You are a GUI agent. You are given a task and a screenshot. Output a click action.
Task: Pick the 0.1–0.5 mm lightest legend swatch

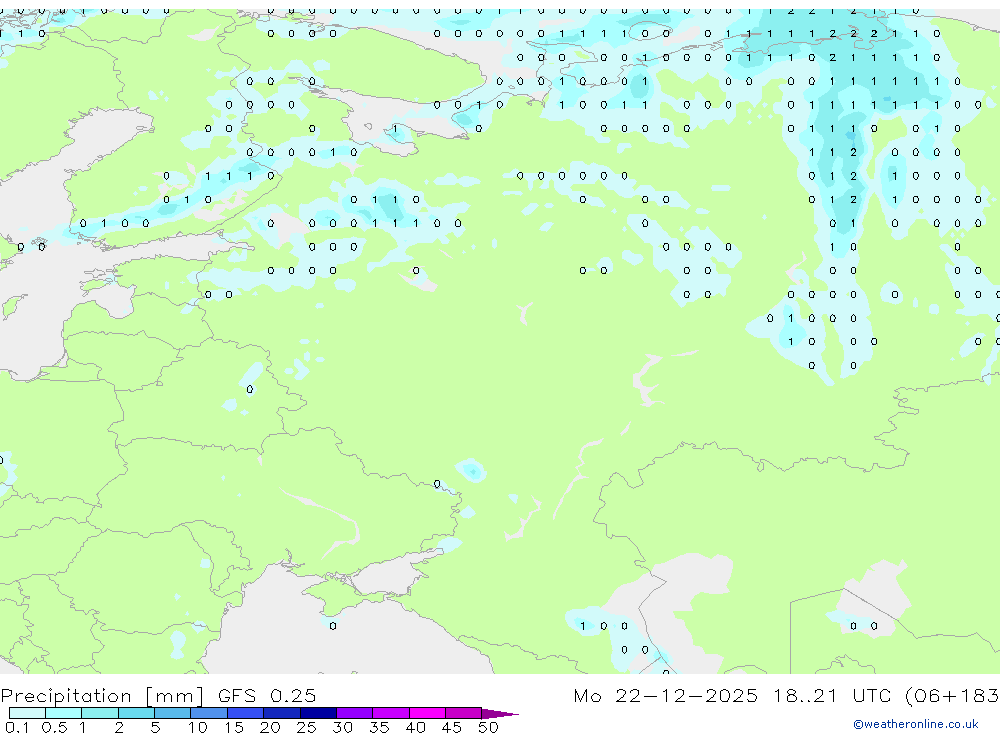27,713
